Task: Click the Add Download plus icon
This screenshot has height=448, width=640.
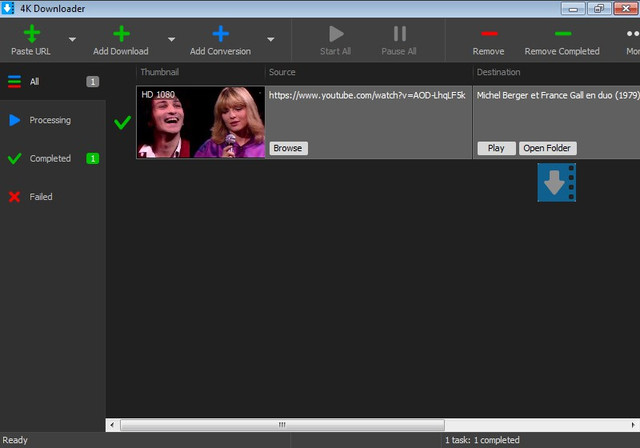Action: (x=121, y=34)
